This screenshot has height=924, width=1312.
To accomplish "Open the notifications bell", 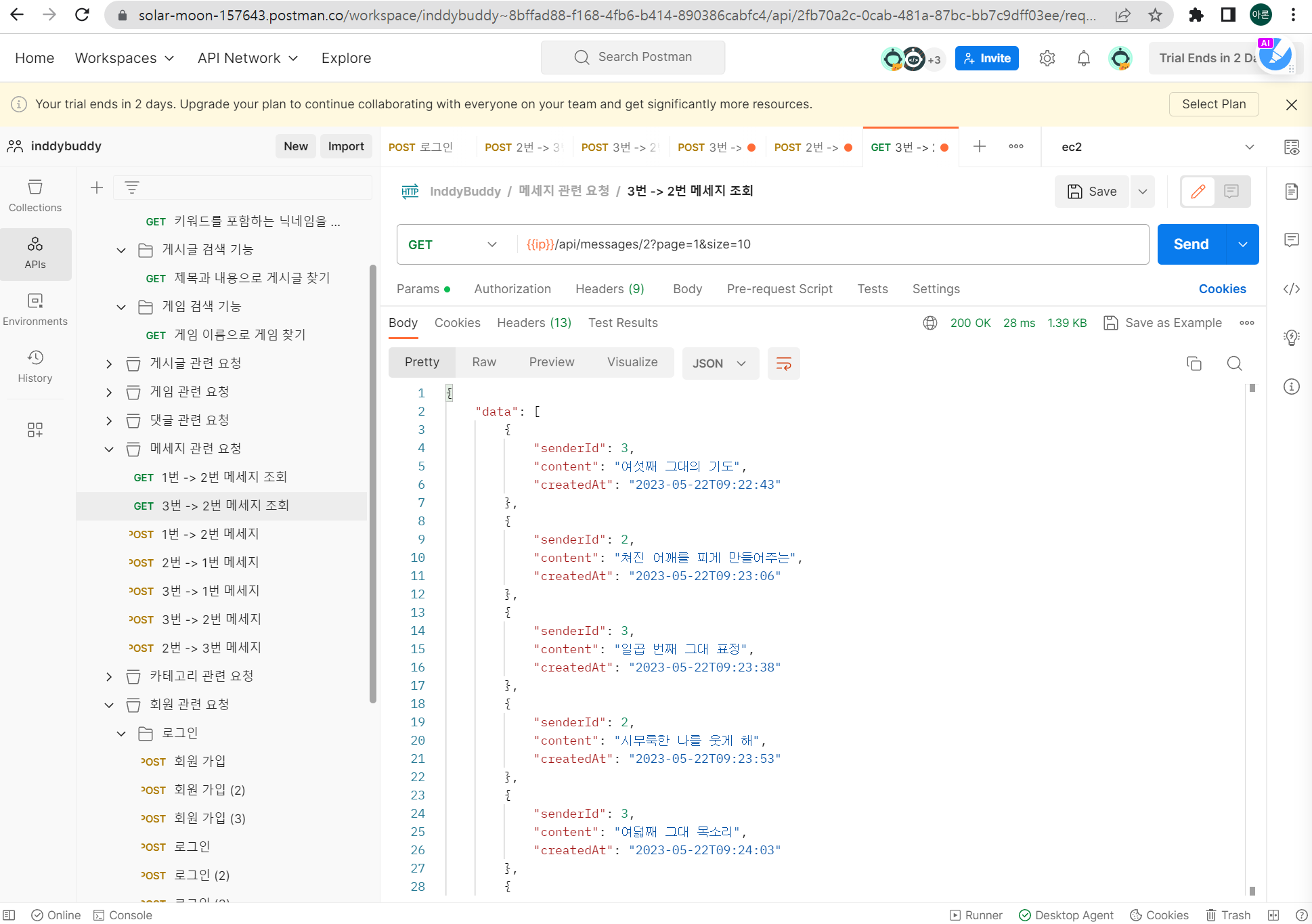I will pos(1083,58).
